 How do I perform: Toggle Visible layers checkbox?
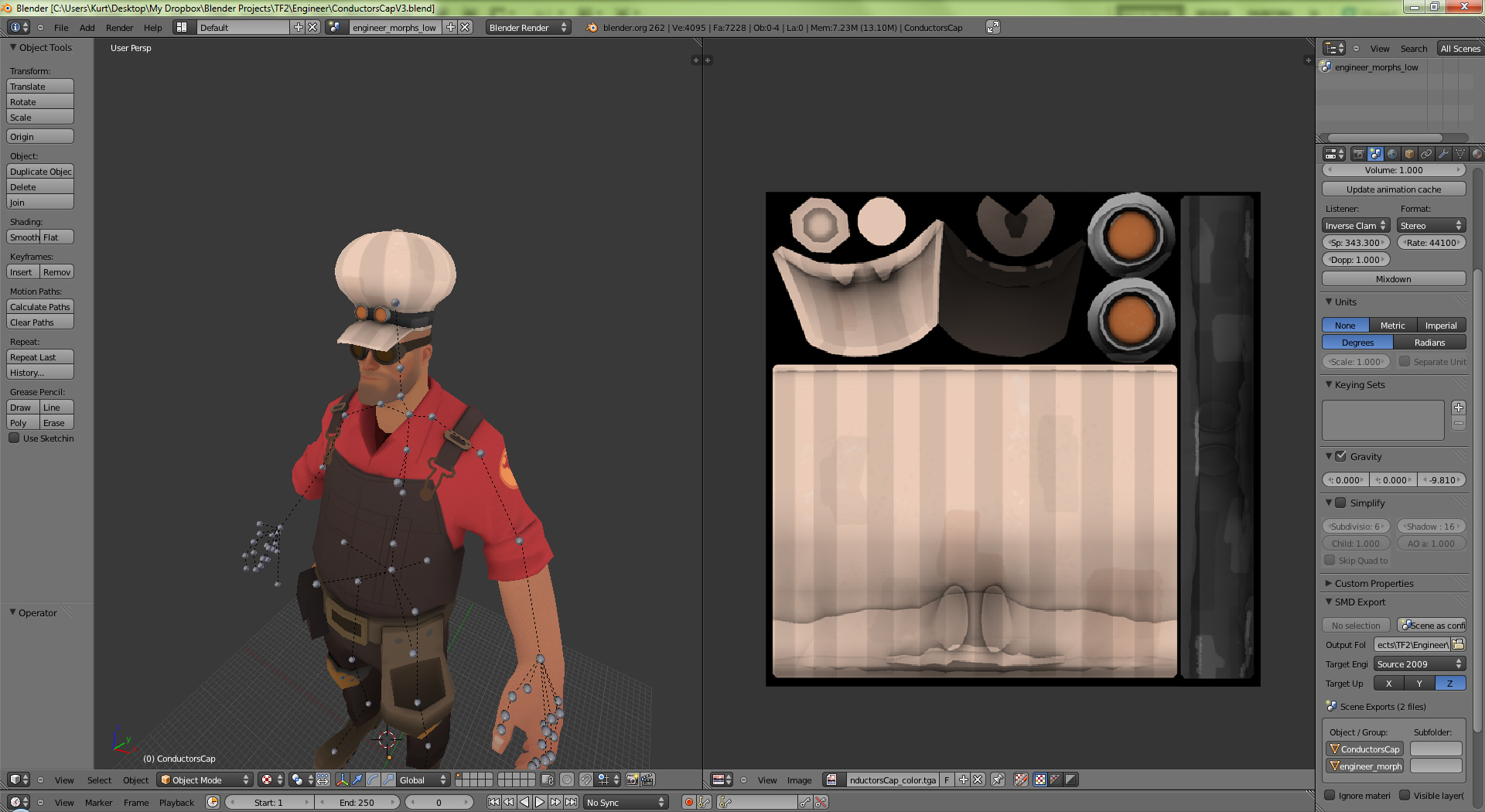[x=1405, y=795]
